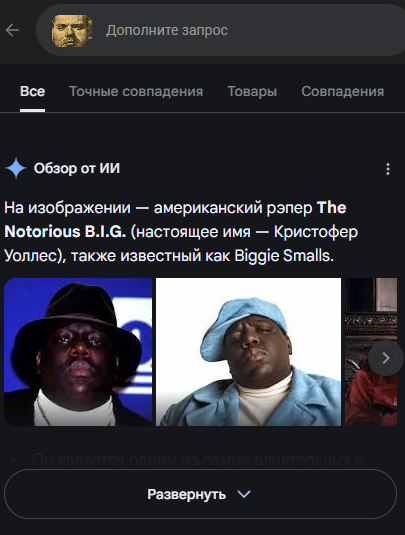Click the blue AI sparkle icon

[16, 168]
